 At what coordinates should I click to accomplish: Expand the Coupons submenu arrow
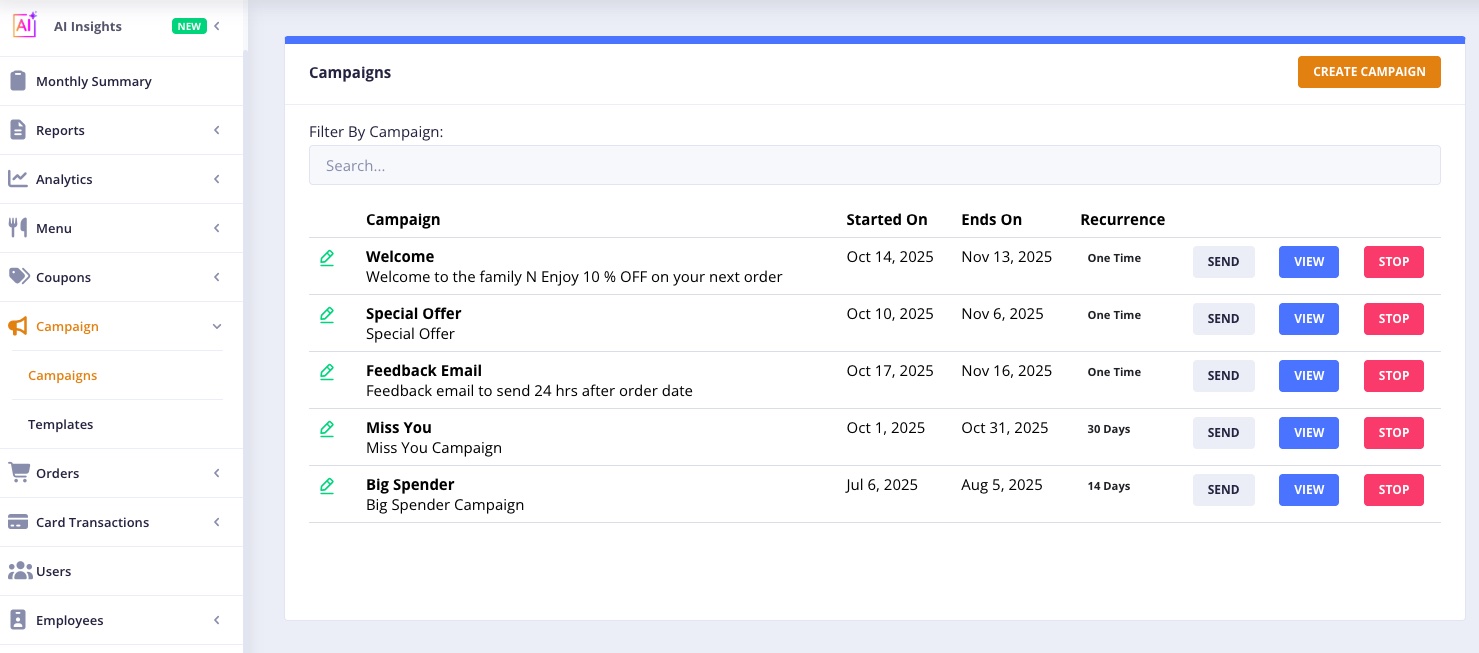point(217,277)
